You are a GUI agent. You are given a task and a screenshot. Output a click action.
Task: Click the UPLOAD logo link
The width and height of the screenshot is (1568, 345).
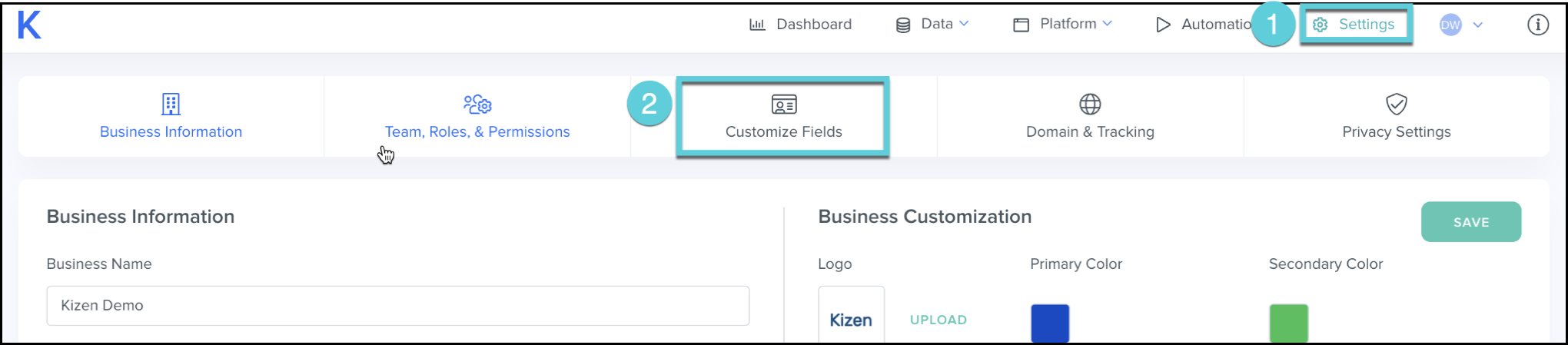pos(938,320)
